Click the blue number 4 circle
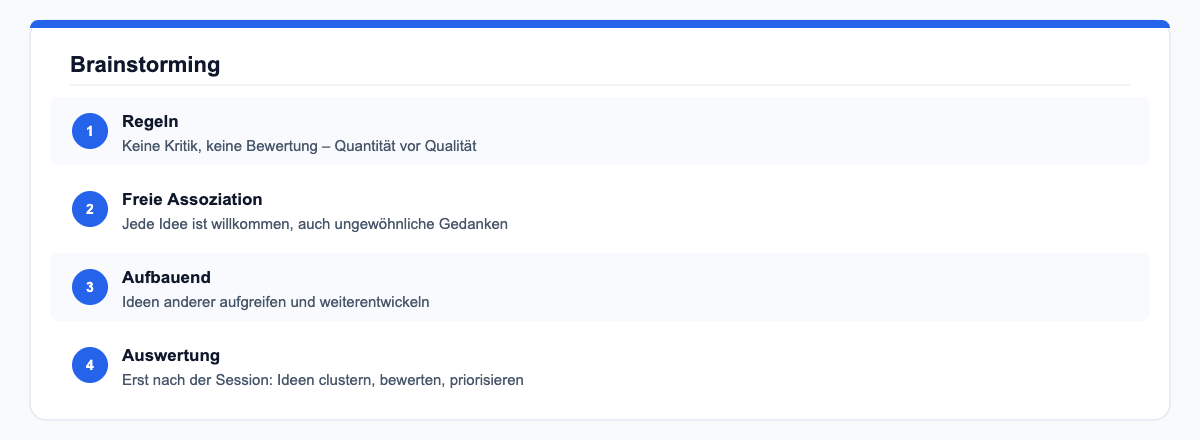 [x=90, y=365]
